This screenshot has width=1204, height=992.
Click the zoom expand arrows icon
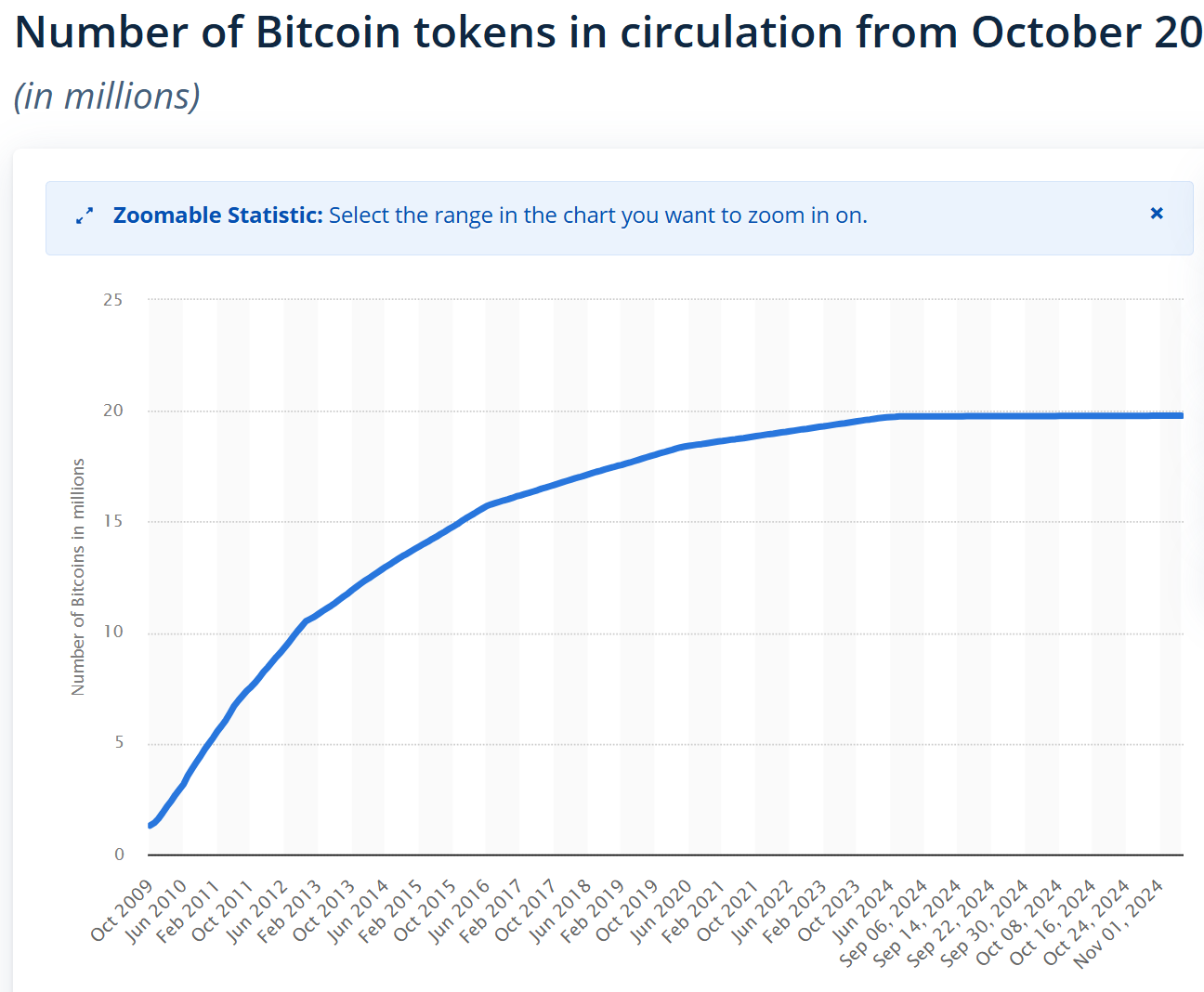pyautogui.click(x=85, y=215)
